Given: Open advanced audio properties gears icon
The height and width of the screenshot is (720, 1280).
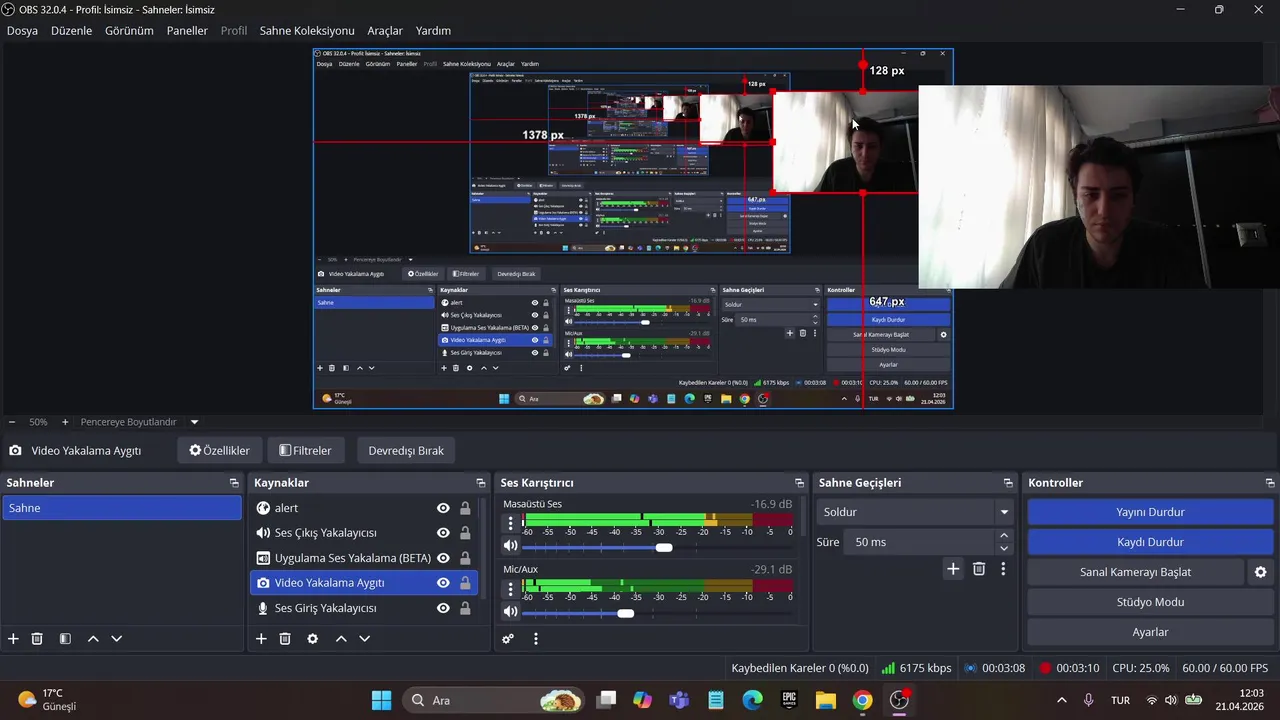Looking at the screenshot, I should click(508, 638).
